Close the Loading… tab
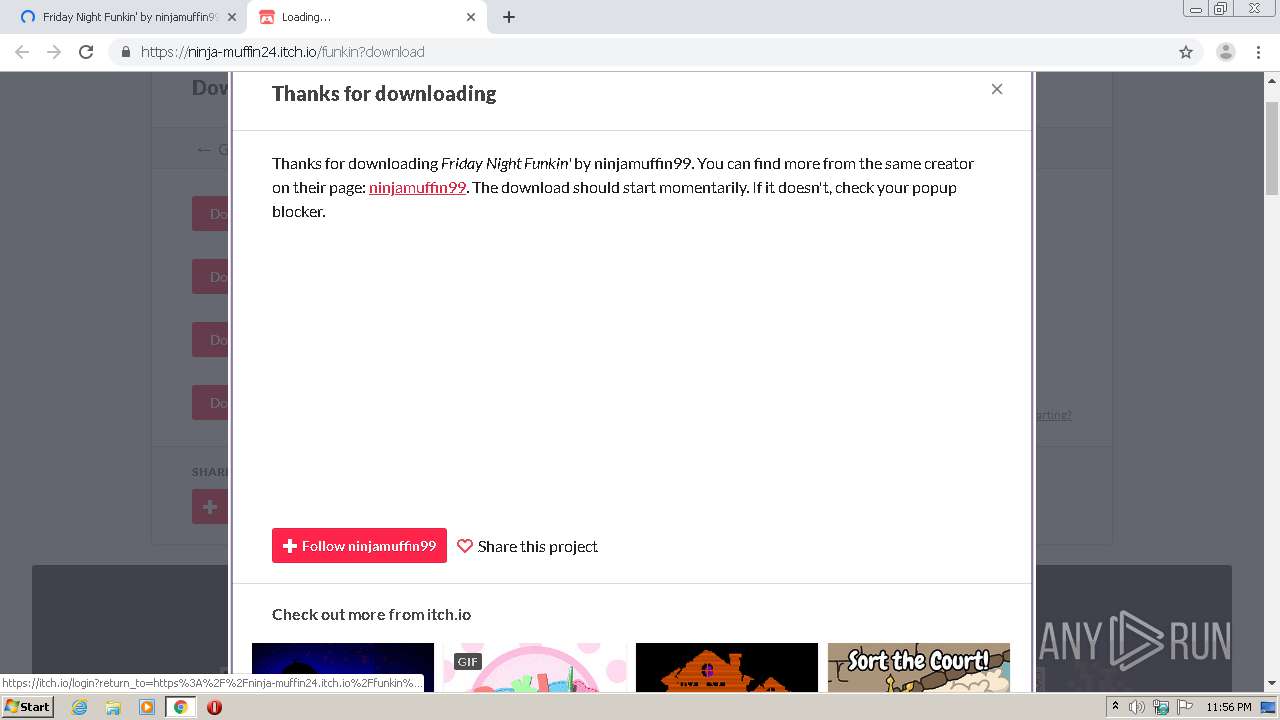 (x=471, y=17)
